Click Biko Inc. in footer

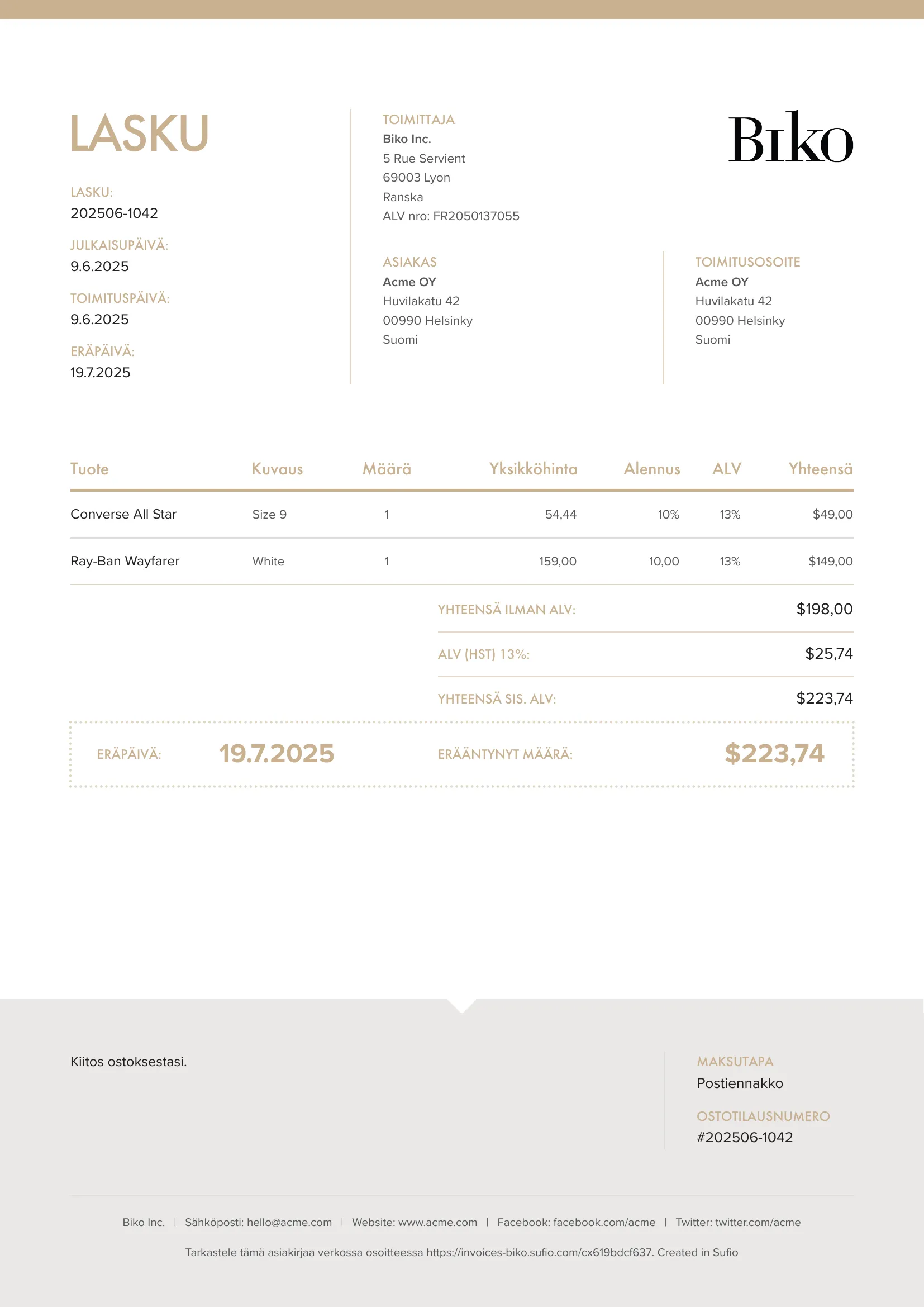pos(144,1222)
